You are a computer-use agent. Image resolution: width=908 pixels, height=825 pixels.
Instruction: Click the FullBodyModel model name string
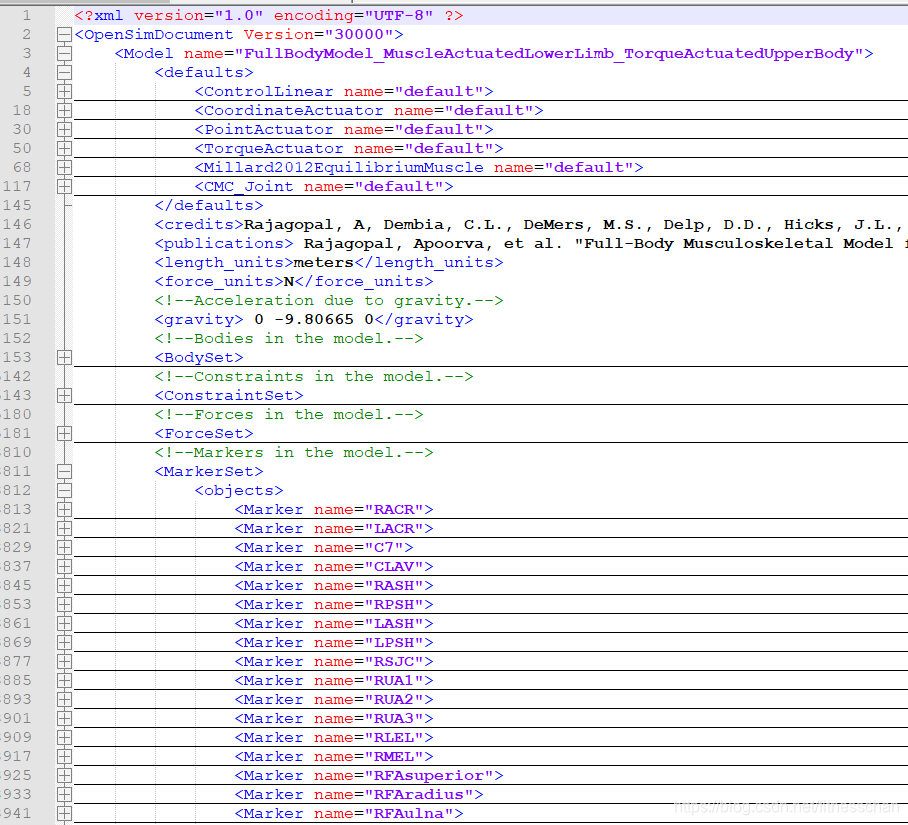pos(549,54)
